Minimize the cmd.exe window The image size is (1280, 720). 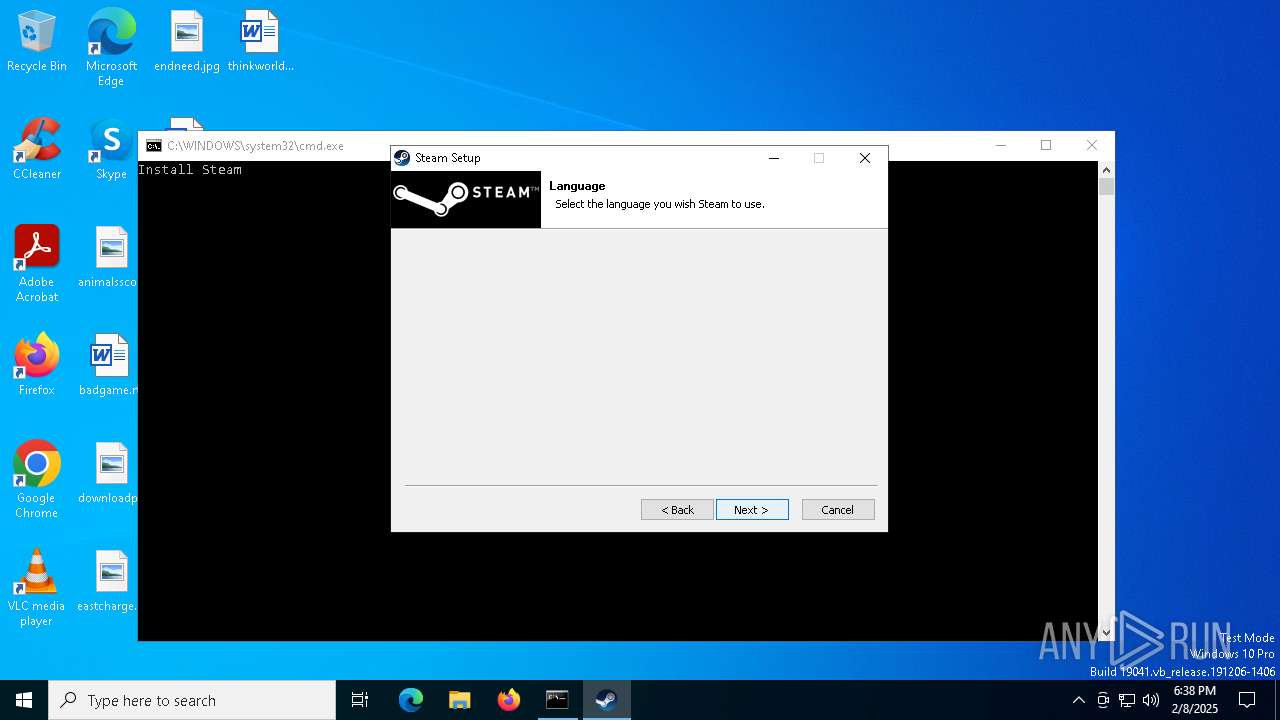click(1000, 146)
